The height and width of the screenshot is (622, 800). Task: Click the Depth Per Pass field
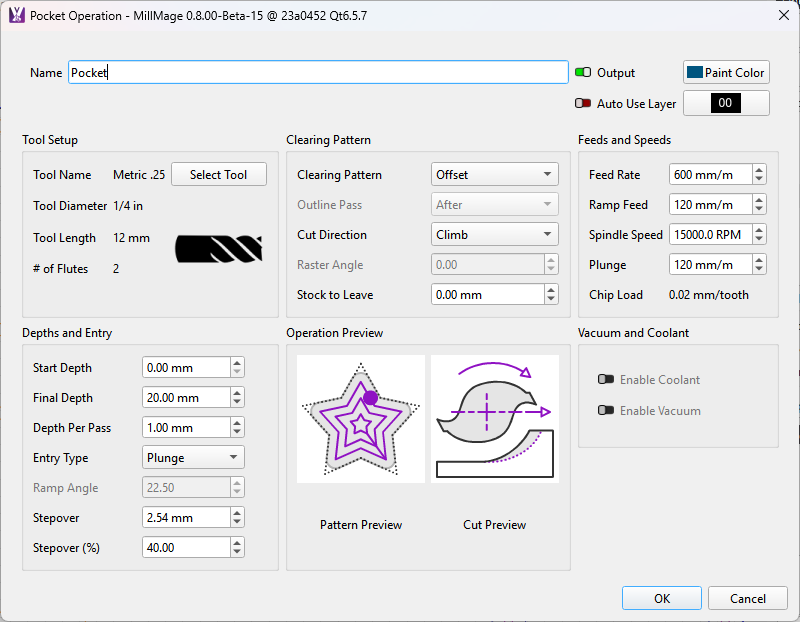186,428
